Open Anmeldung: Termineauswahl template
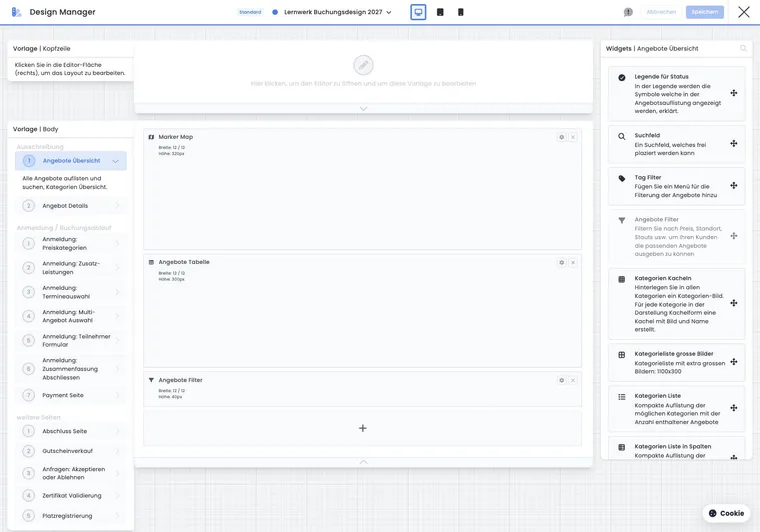This screenshot has height=532, width=760. (x=71, y=292)
